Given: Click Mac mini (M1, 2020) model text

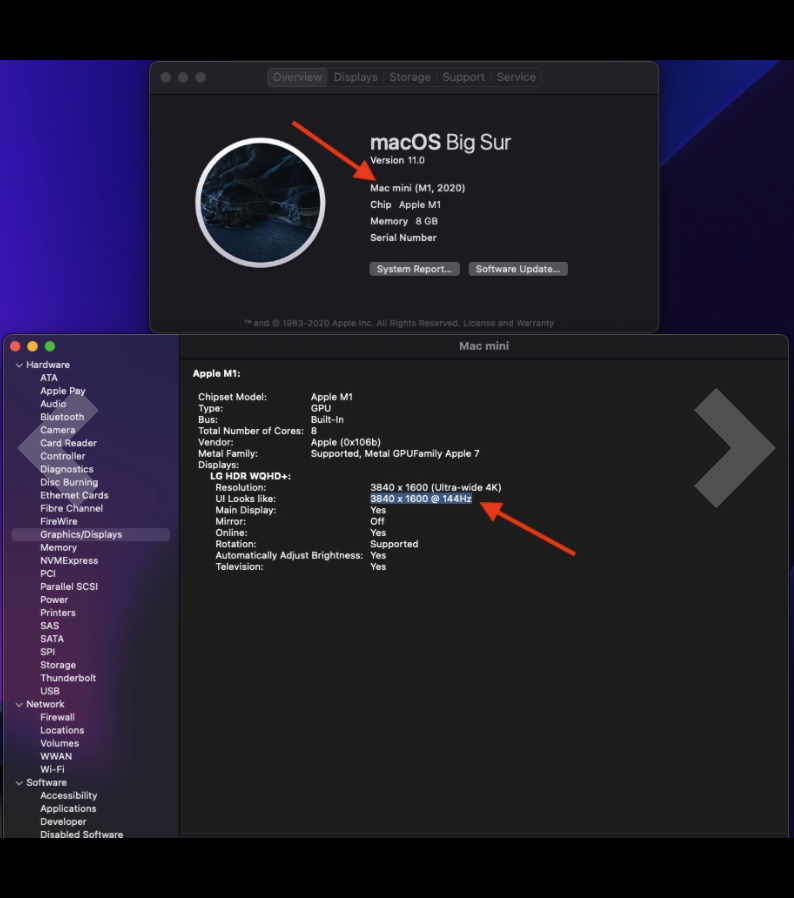Looking at the screenshot, I should [417, 188].
